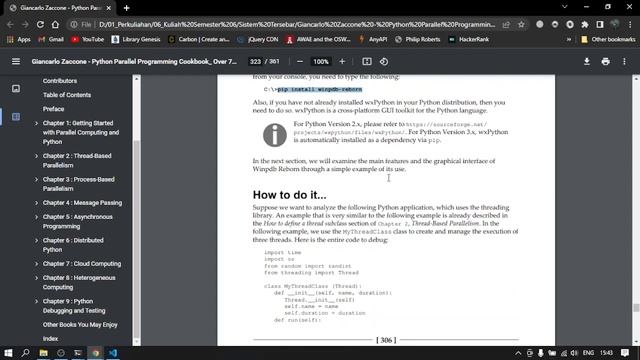Open Chrome side panel
The image size is (640, 360).
point(600,24)
